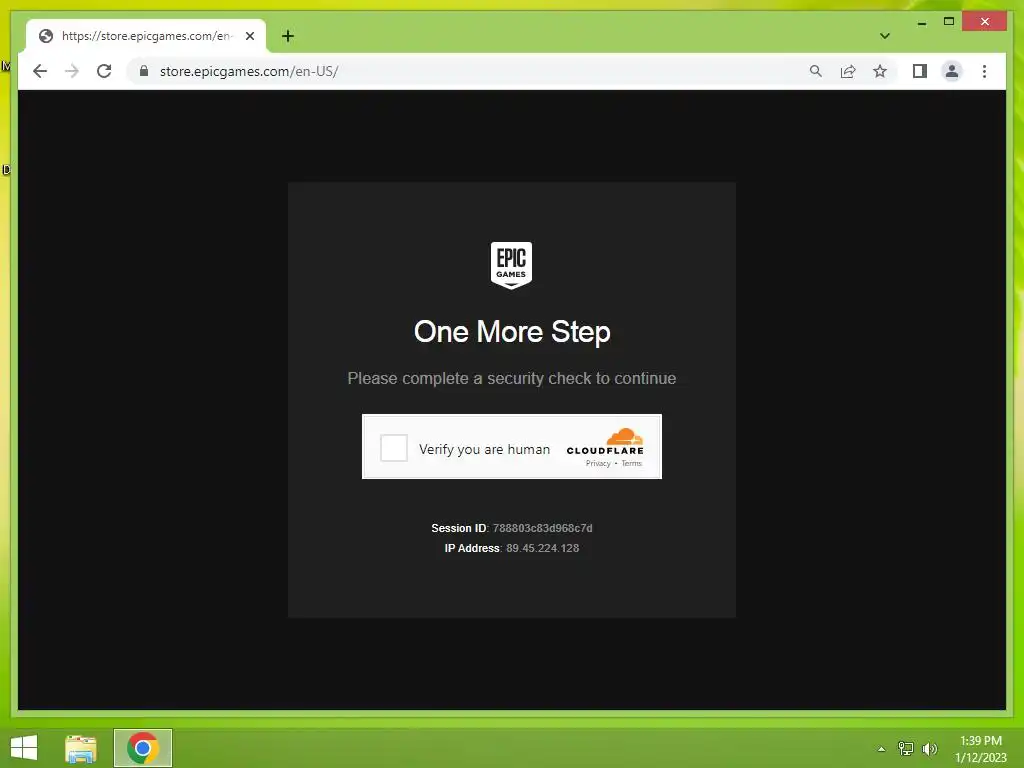Open a new browser tab

point(288,36)
